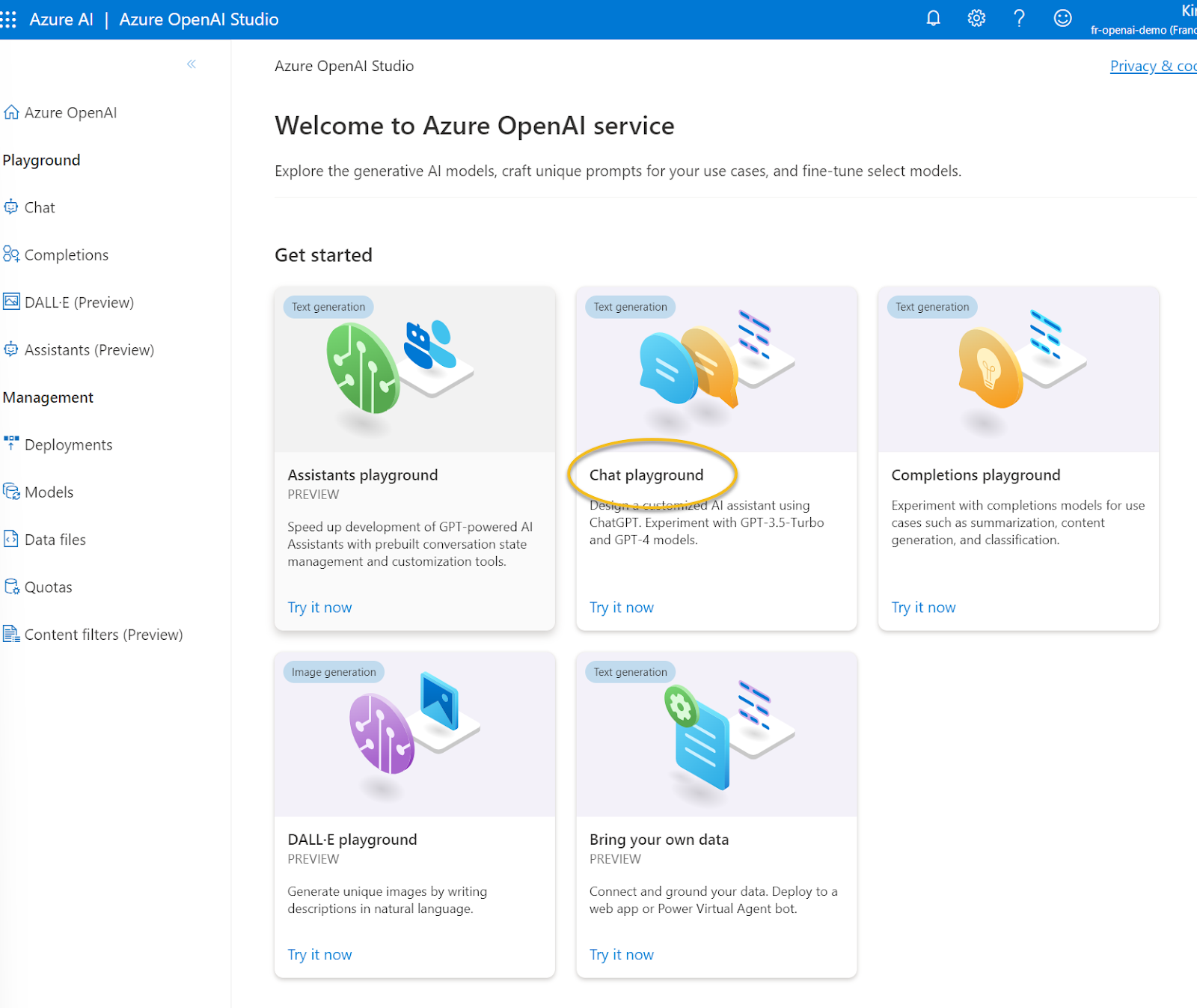
Task: Click the Chat sidebar icon
Action: [x=11, y=207]
